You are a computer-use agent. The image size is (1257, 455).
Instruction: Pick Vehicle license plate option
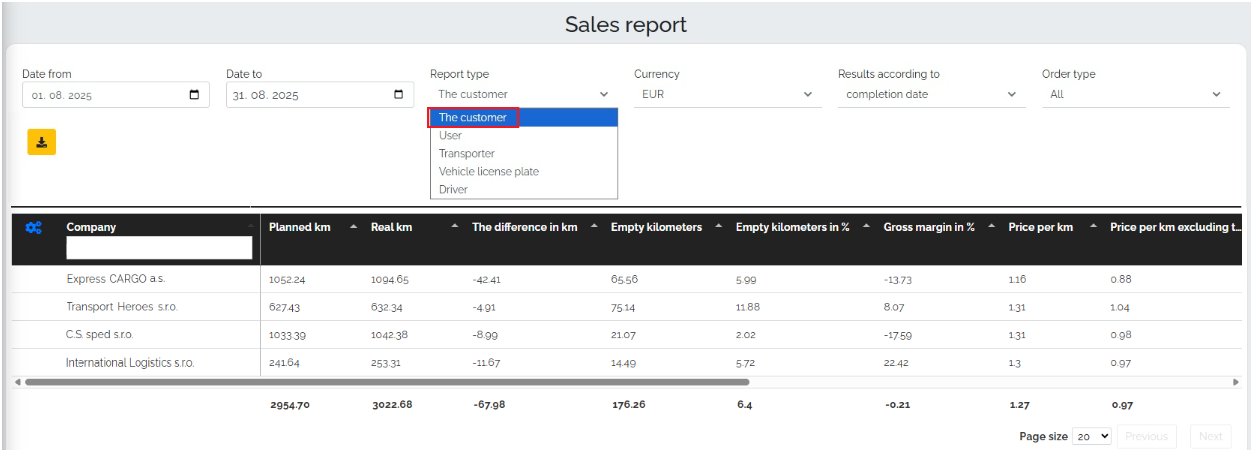pyautogui.click(x=489, y=172)
